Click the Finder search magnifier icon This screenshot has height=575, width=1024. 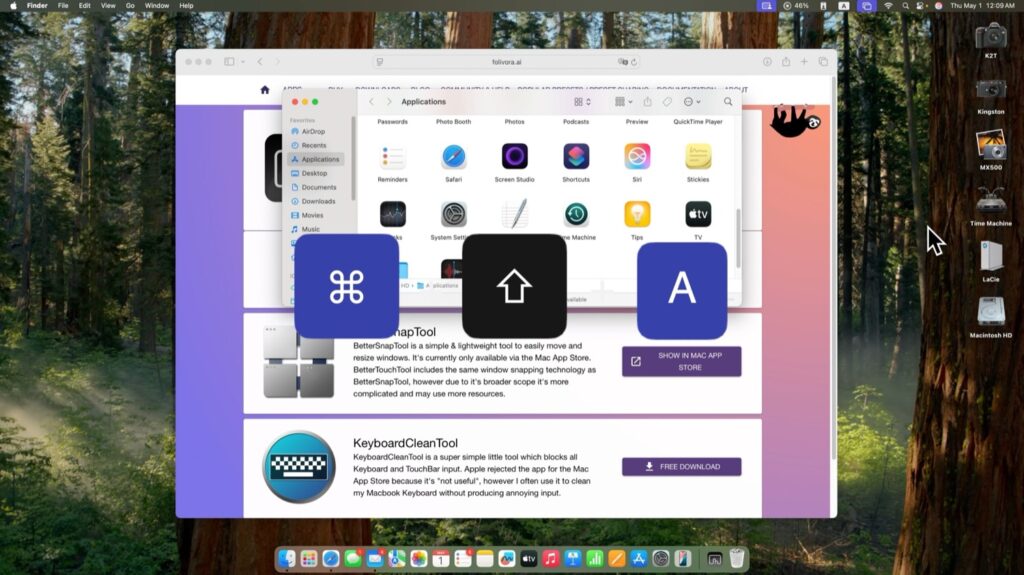pos(728,102)
